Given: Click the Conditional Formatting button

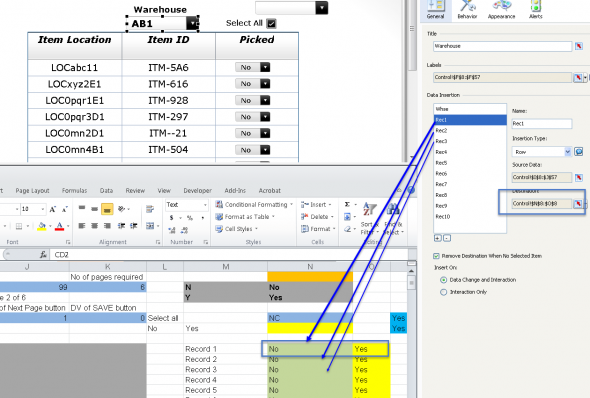Looking at the screenshot, I should [x=254, y=205].
